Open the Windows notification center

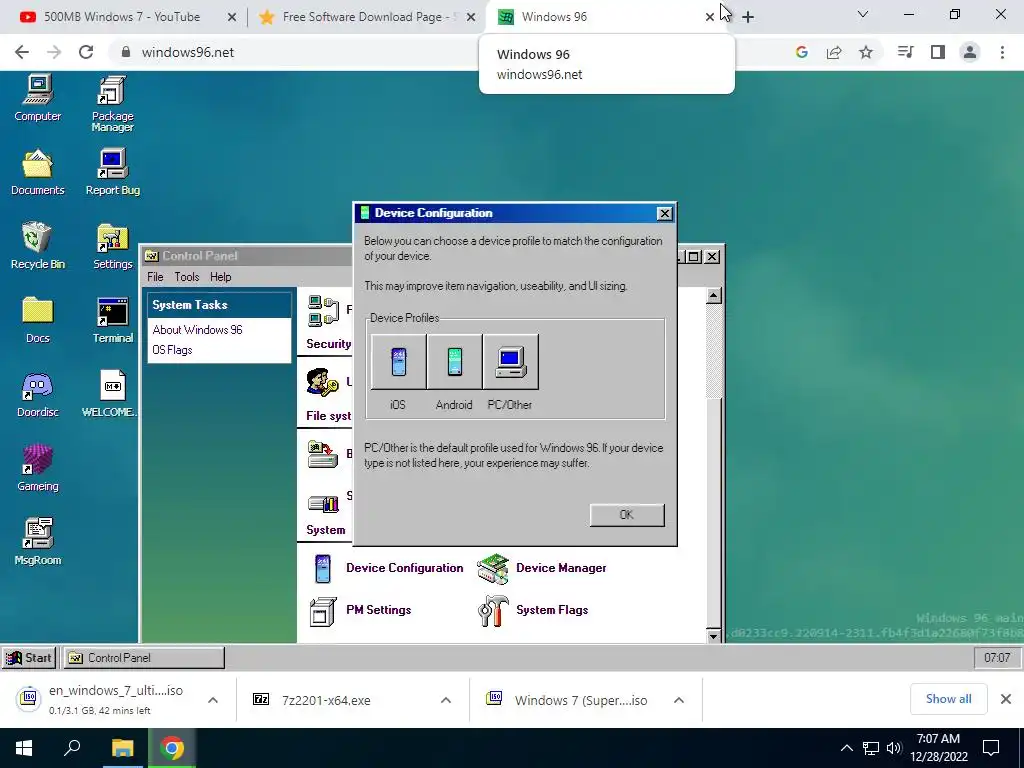[x=991, y=748]
